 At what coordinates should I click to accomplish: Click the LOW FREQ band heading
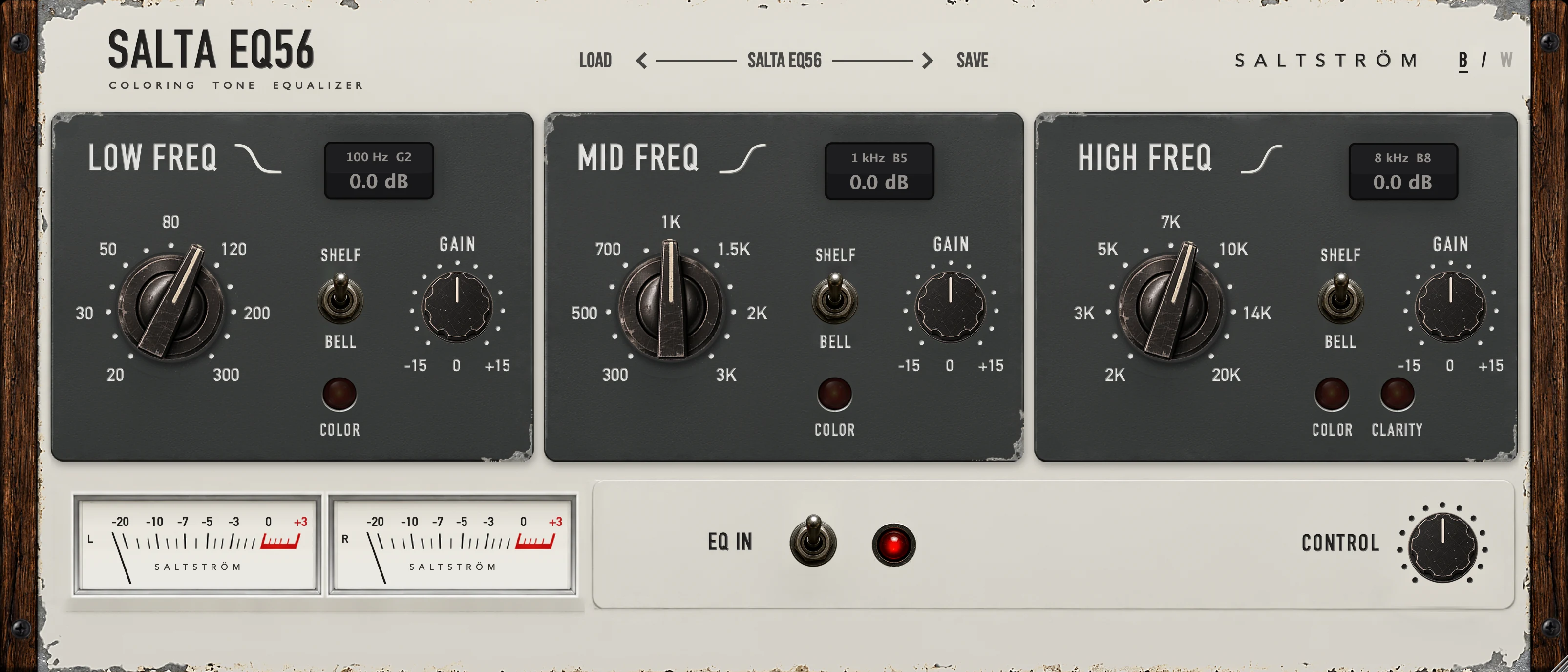coord(152,158)
